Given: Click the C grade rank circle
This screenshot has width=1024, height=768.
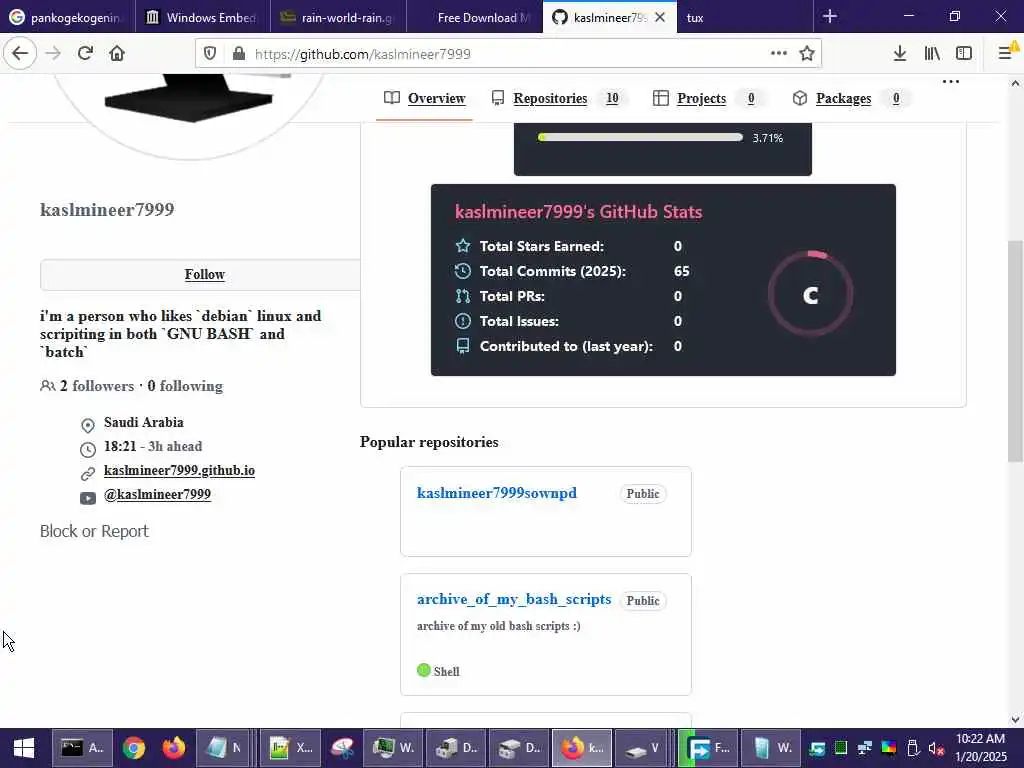Looking at the screenshot, I should click(810, 295).
